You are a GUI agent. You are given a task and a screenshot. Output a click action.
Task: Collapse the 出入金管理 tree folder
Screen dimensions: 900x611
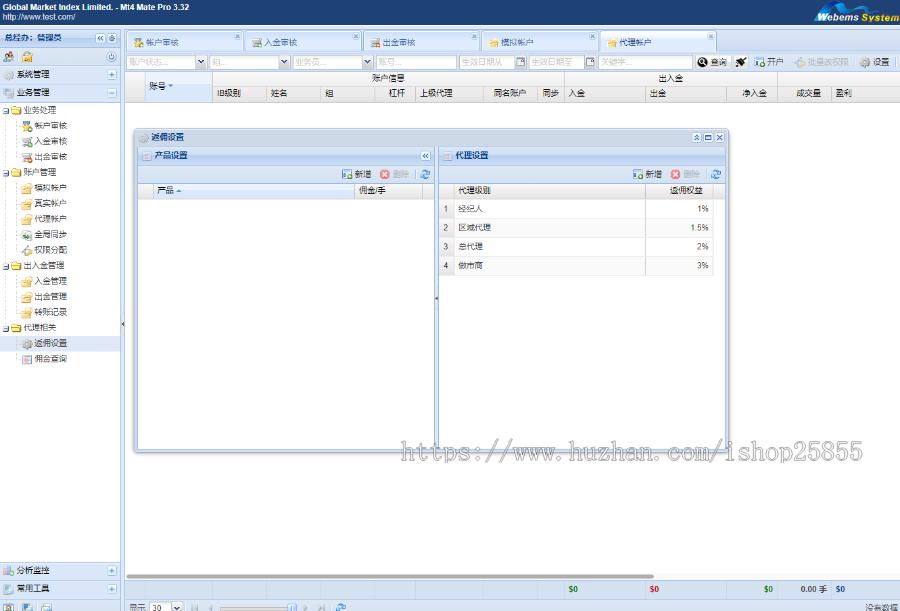click(x=6, y=265)
